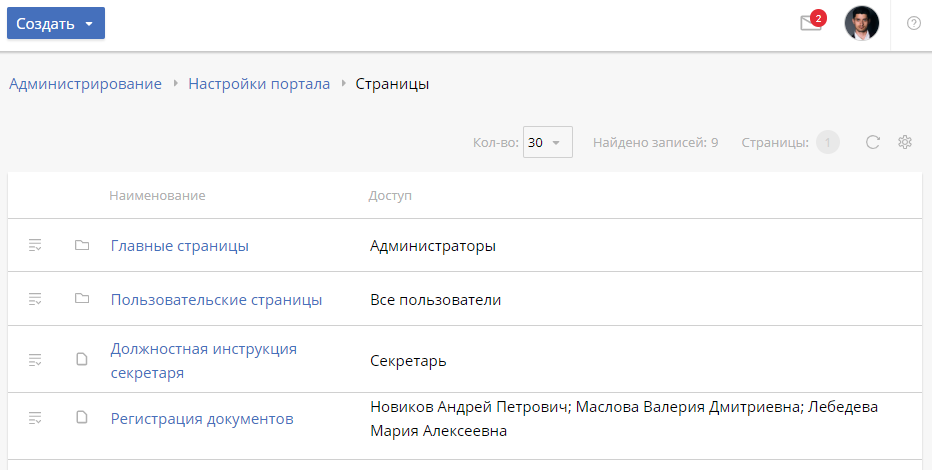Sort by Наименование column header
Image resolution: width=932 pixels, height=470 pixels.
pyautogui.click(x=158, y=195)
